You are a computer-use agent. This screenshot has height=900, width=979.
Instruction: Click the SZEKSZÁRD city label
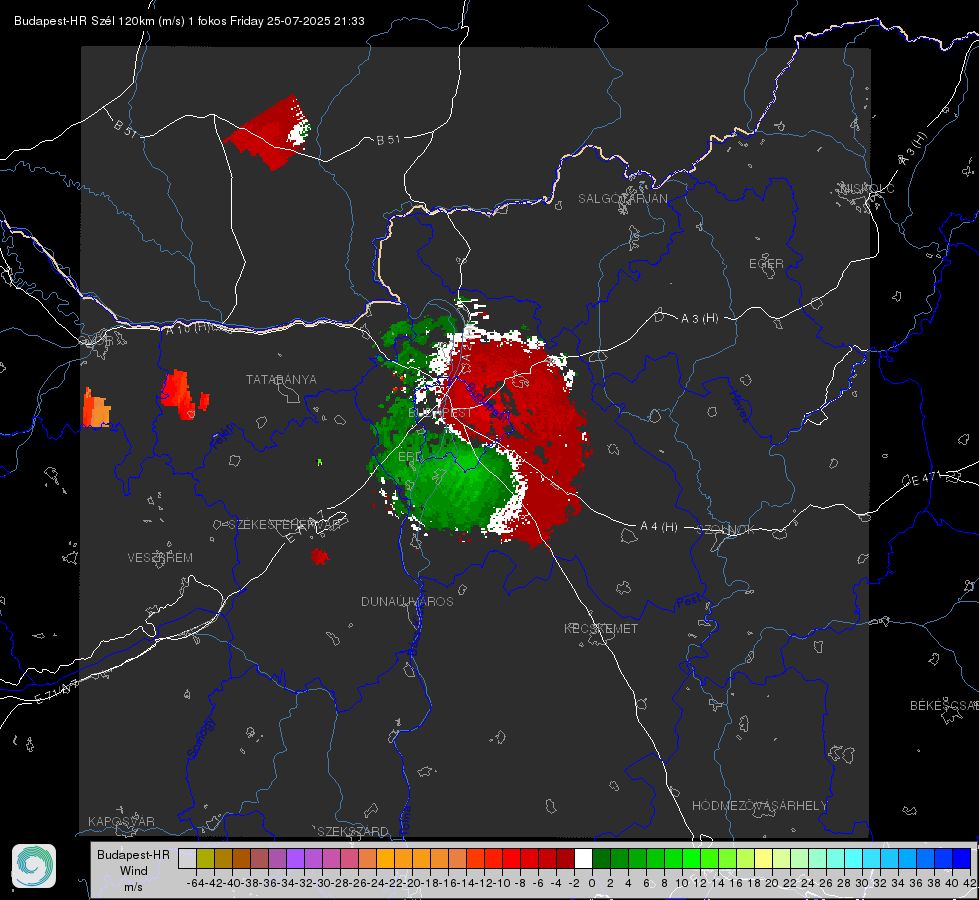pos(353,831)
